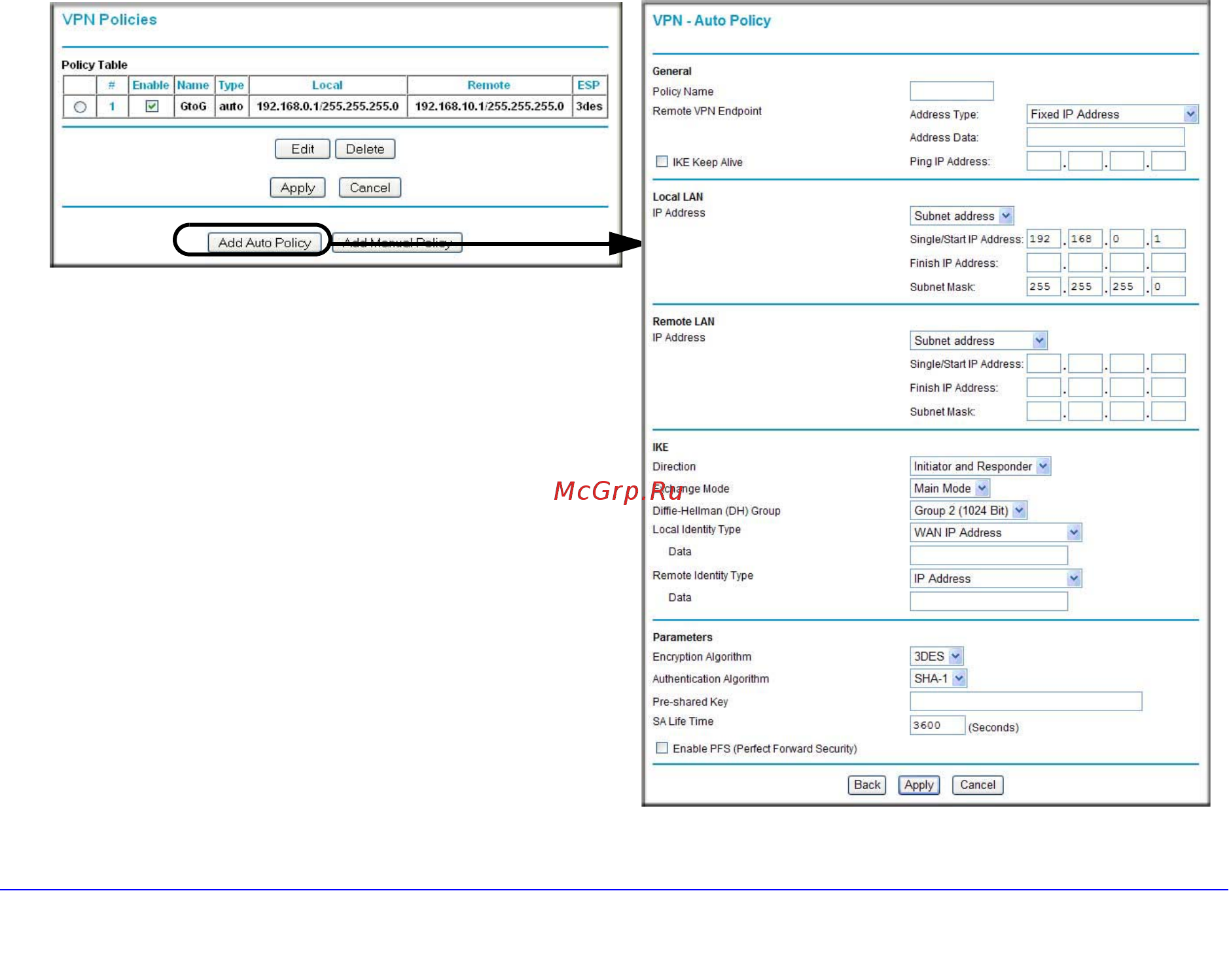Click the Local column header

(327, 85)
